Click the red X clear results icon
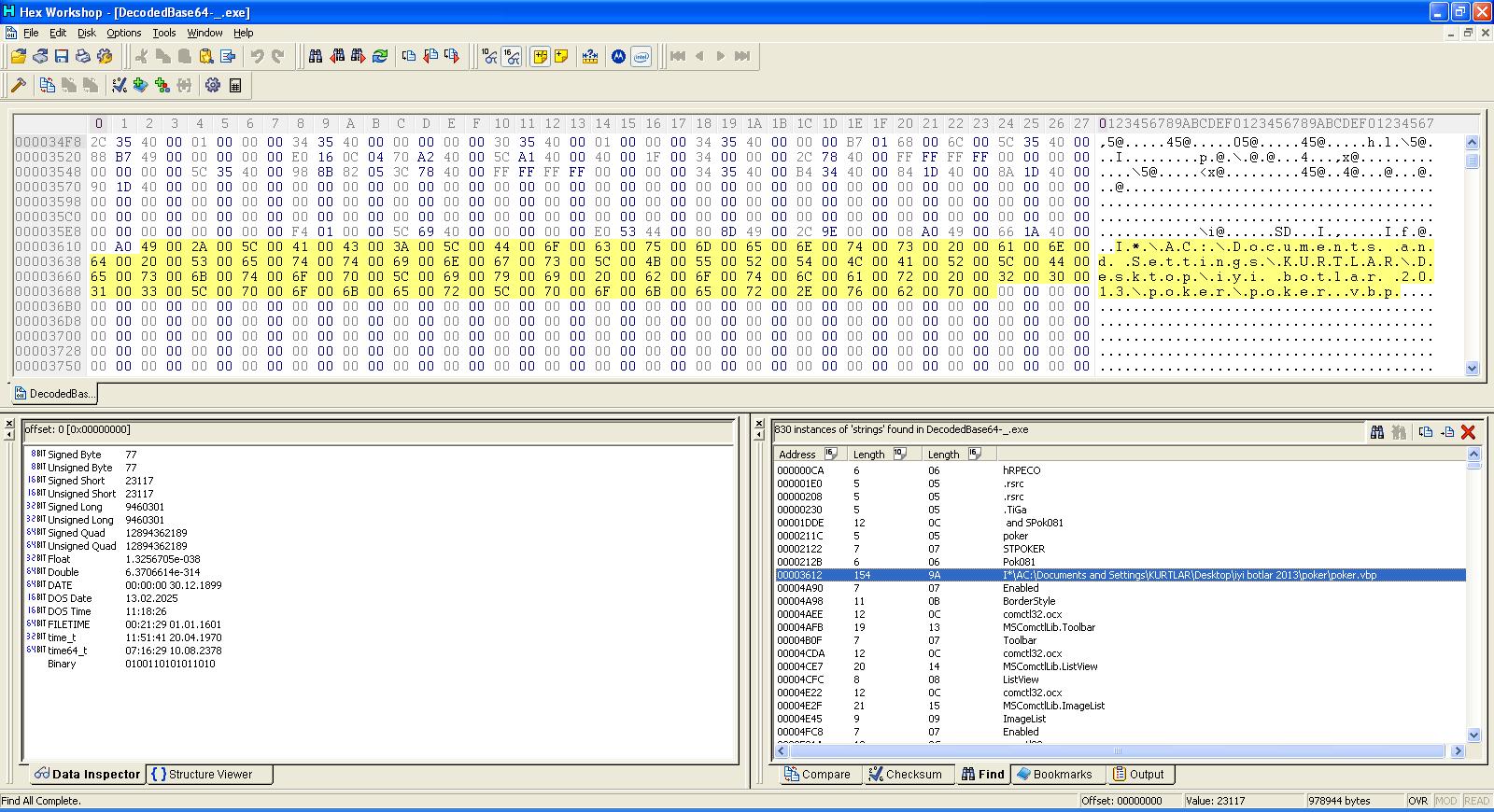Image resolution: width=1494 pixels, height=812 pixels. pyautogui.click(x=1468, y=431)
